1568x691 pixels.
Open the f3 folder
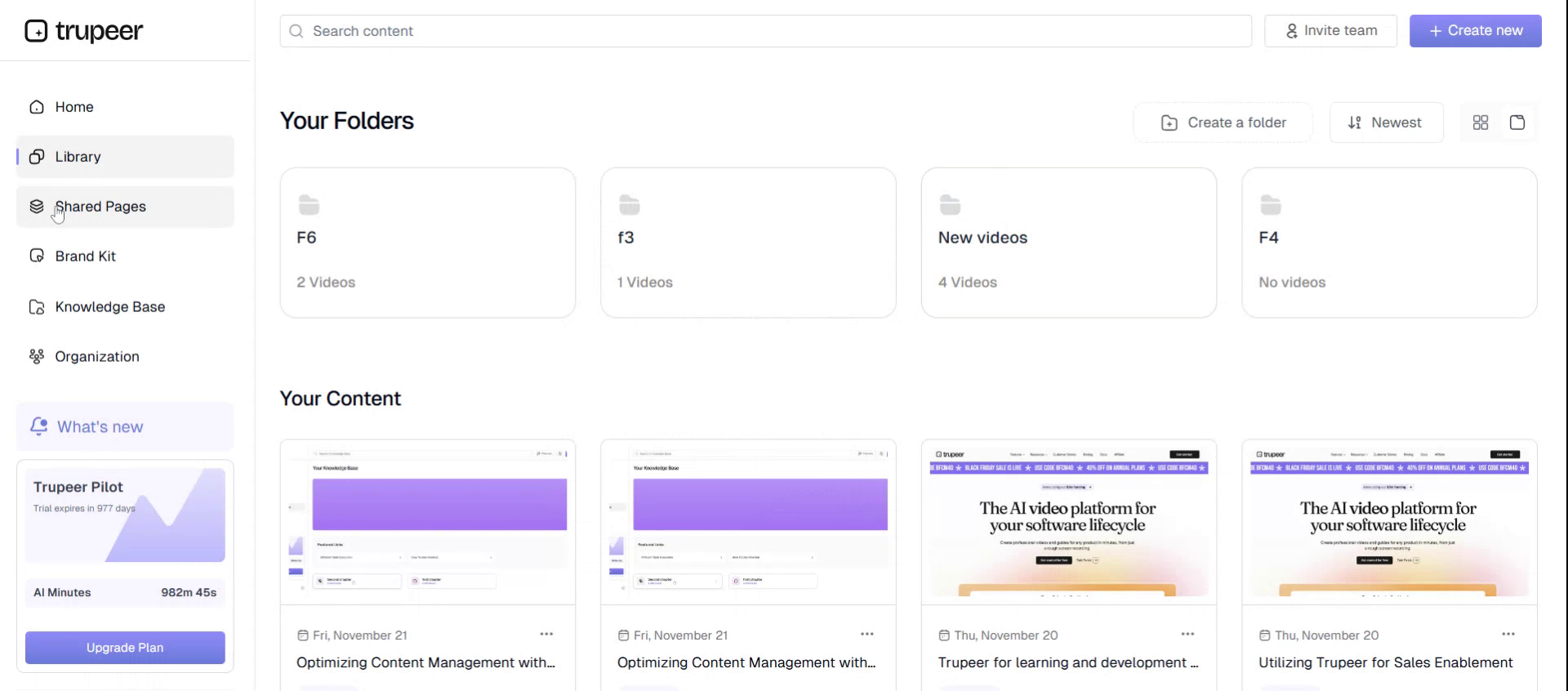[x=748, y=243]
